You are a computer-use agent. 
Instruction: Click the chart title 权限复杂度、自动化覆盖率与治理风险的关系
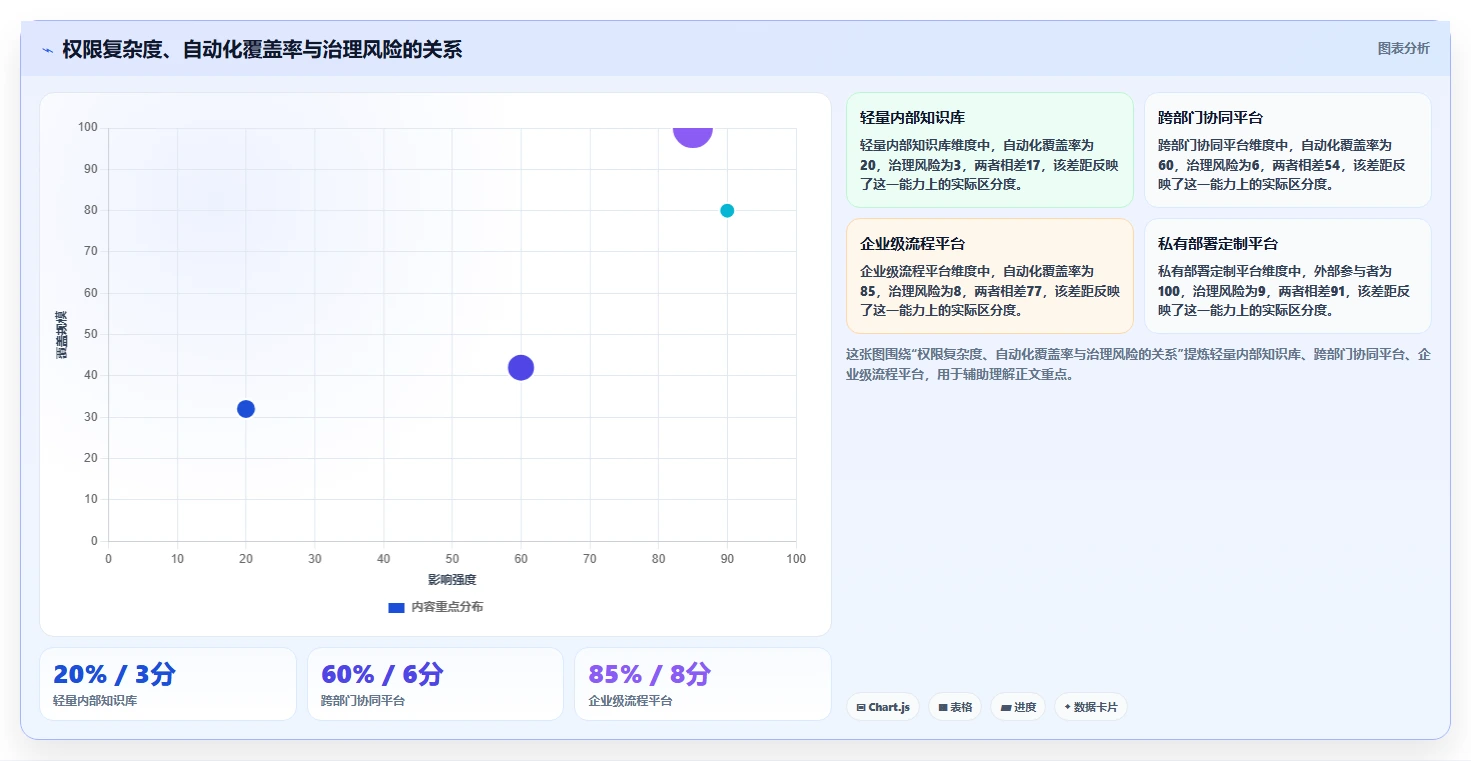262,49
